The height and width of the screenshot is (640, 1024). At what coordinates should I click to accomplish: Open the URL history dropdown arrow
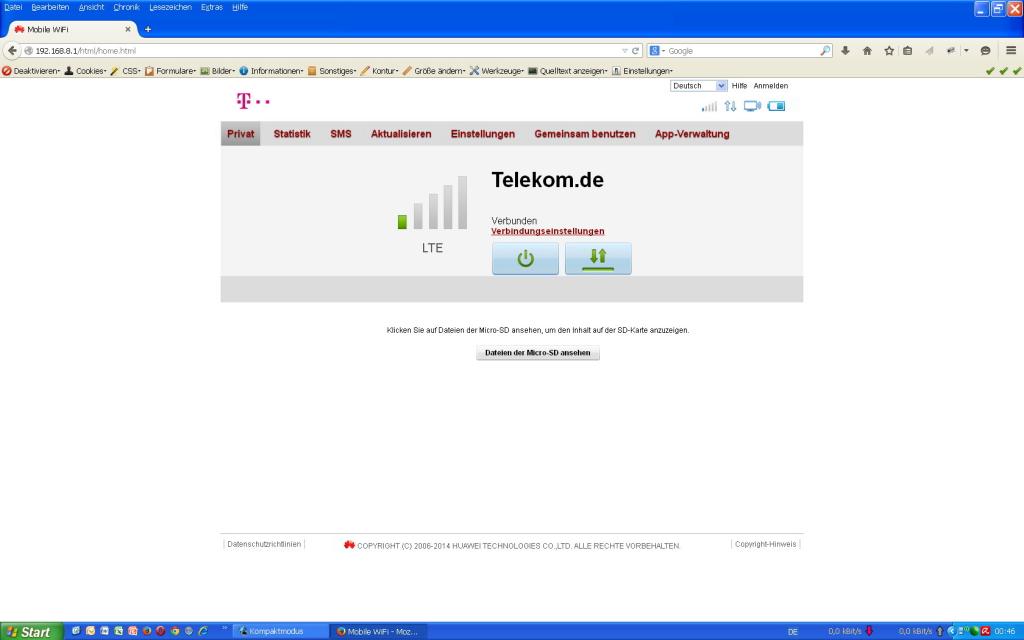tap(624, 50)
